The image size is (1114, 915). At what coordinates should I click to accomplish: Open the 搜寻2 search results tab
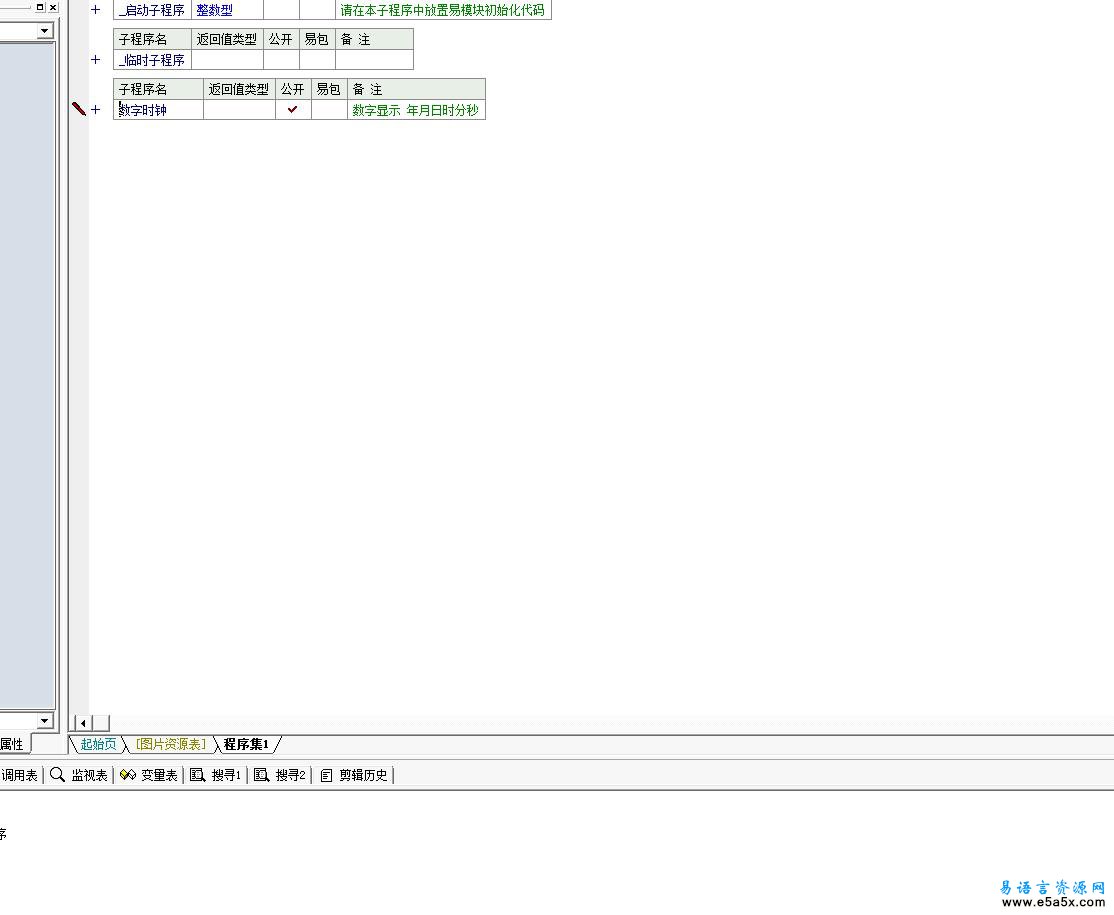280,775
